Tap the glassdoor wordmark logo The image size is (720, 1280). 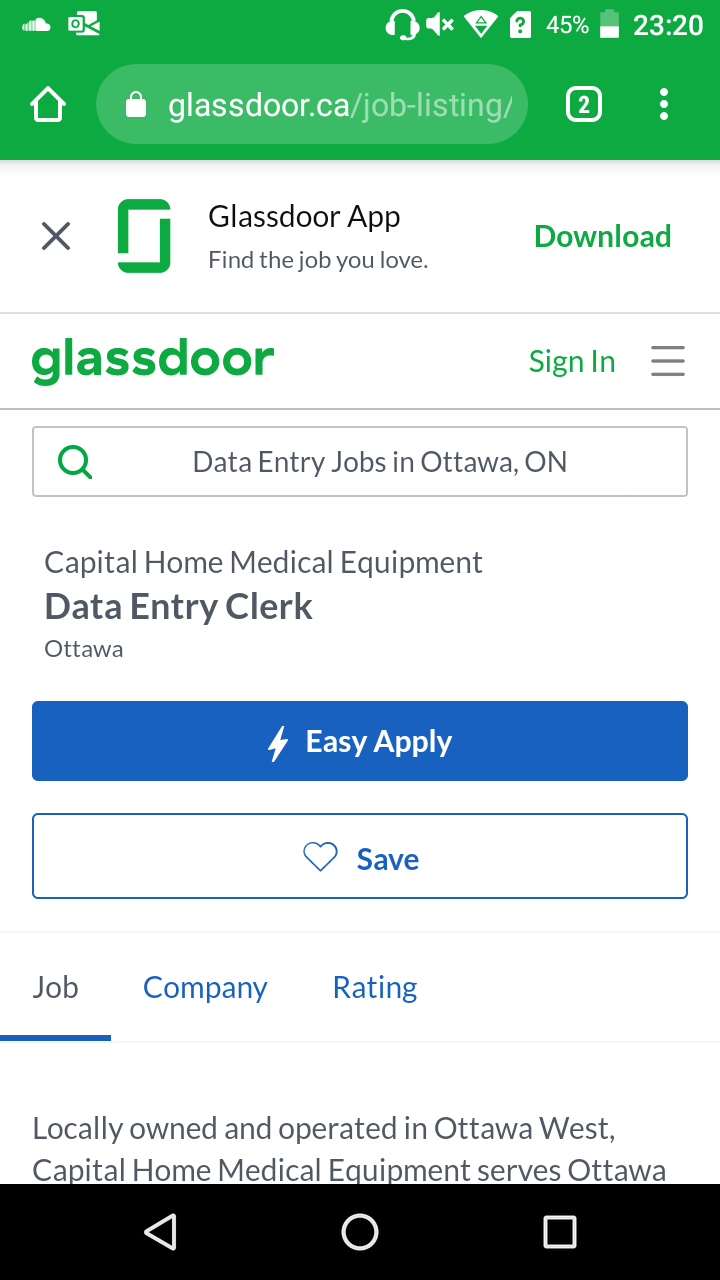153,361
